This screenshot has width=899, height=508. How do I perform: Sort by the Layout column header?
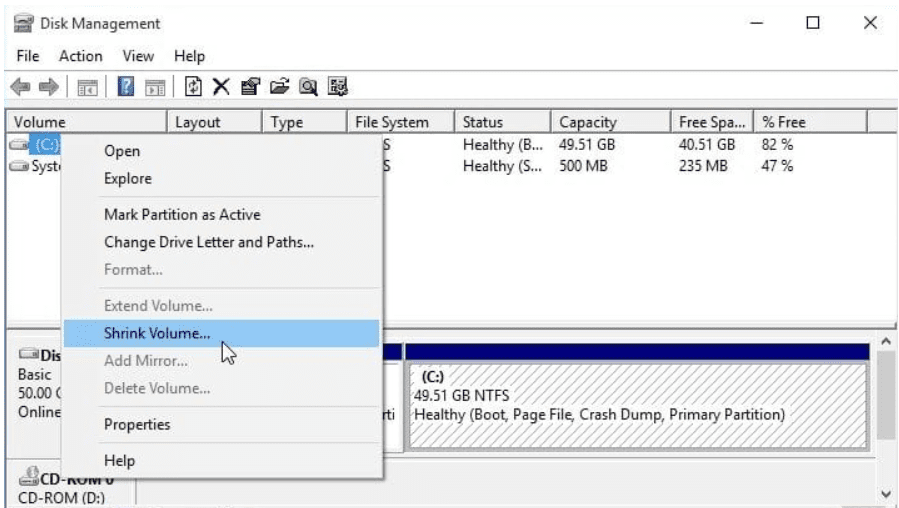point(215,122)
